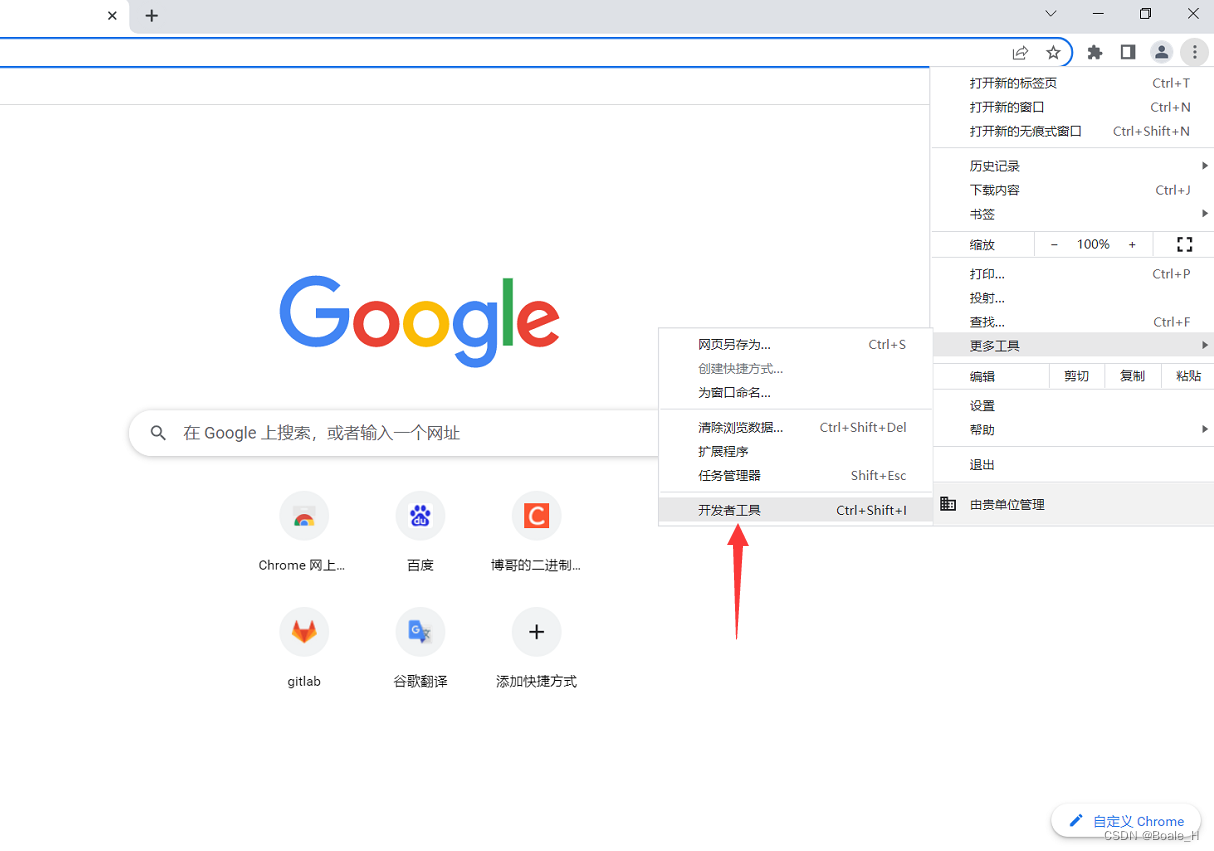The height and width of the screenshot is (851, 1214).
Task: Decrease zoom with minus button
Action: (x=1054, y=244)
